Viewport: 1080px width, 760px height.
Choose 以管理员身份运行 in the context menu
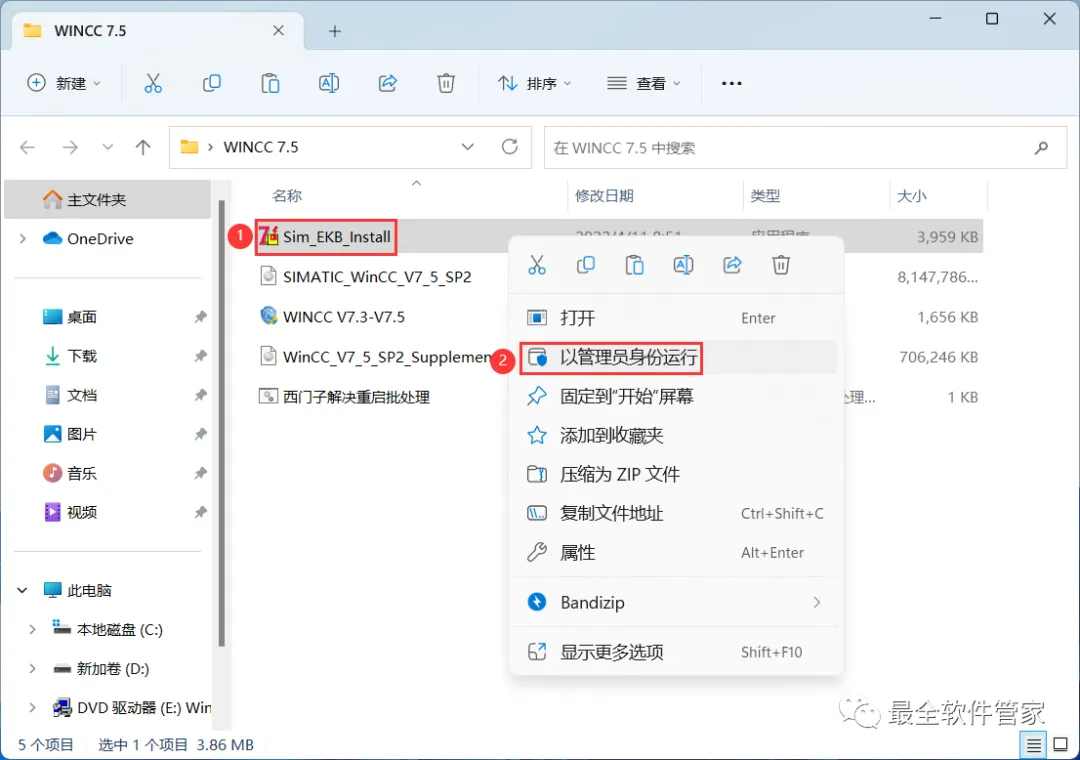pyautogui.click(x=676, y=357)
